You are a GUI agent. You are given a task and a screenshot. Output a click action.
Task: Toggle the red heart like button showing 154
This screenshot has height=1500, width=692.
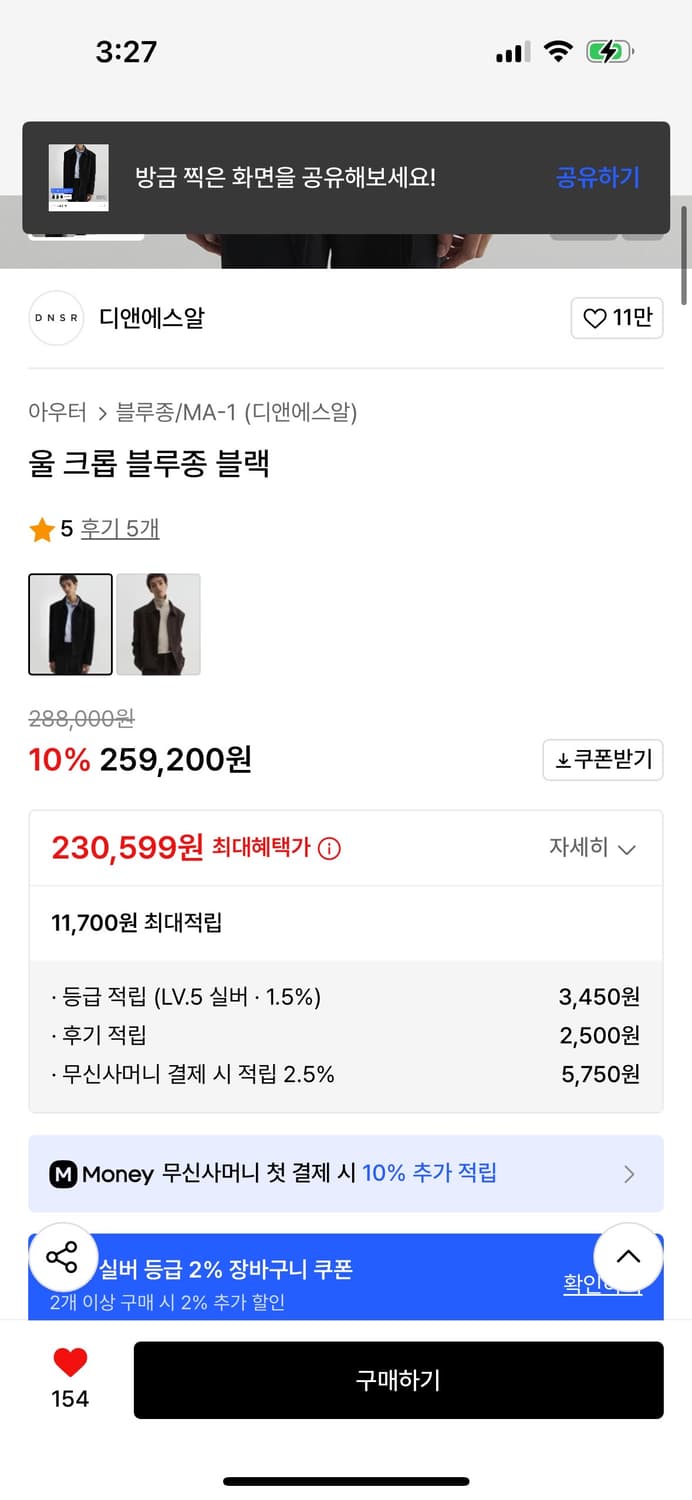pyautogui.click(x=68, y=1364)
